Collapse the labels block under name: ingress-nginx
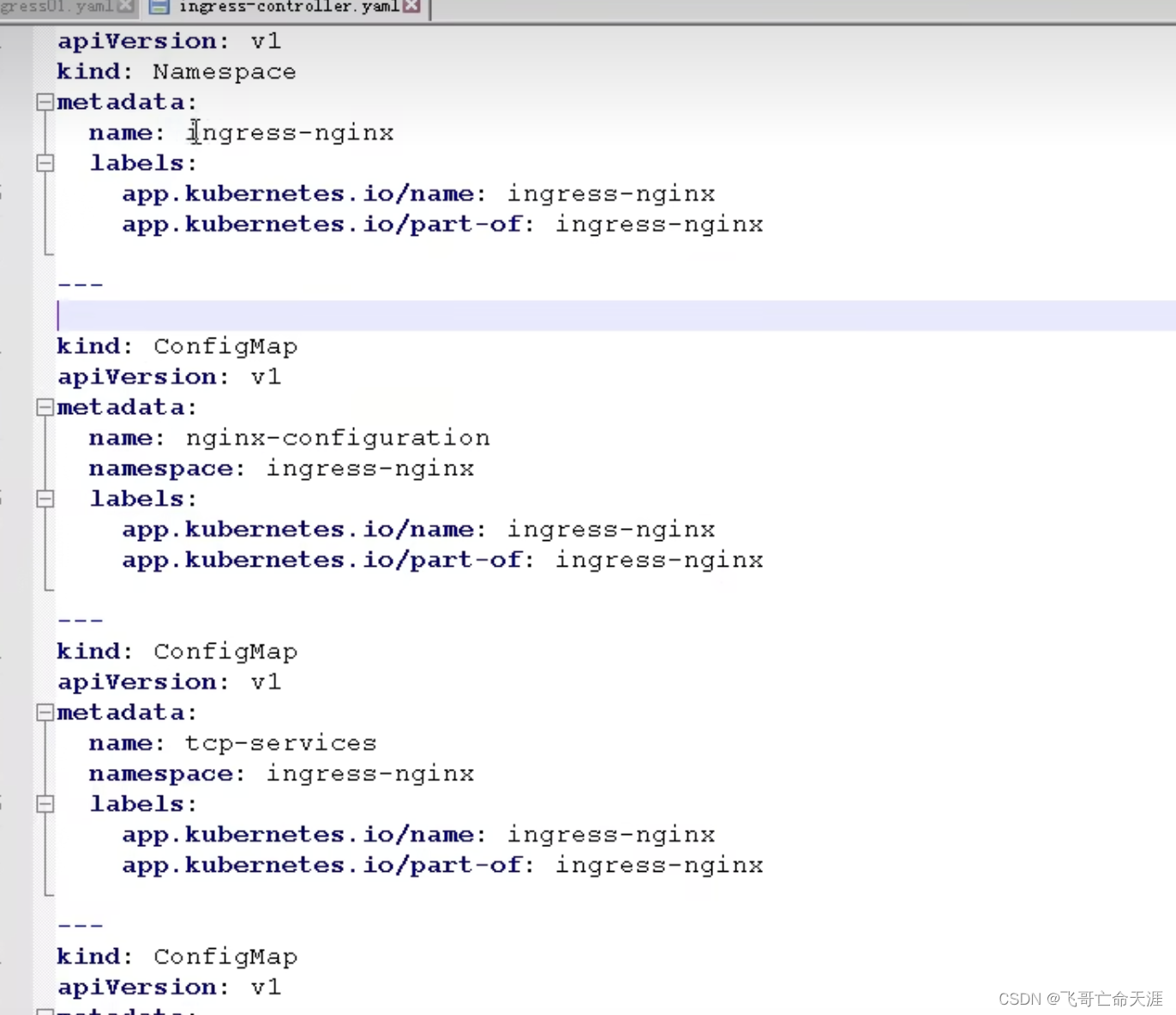The image size is (1176, 1015). (45, 163)
